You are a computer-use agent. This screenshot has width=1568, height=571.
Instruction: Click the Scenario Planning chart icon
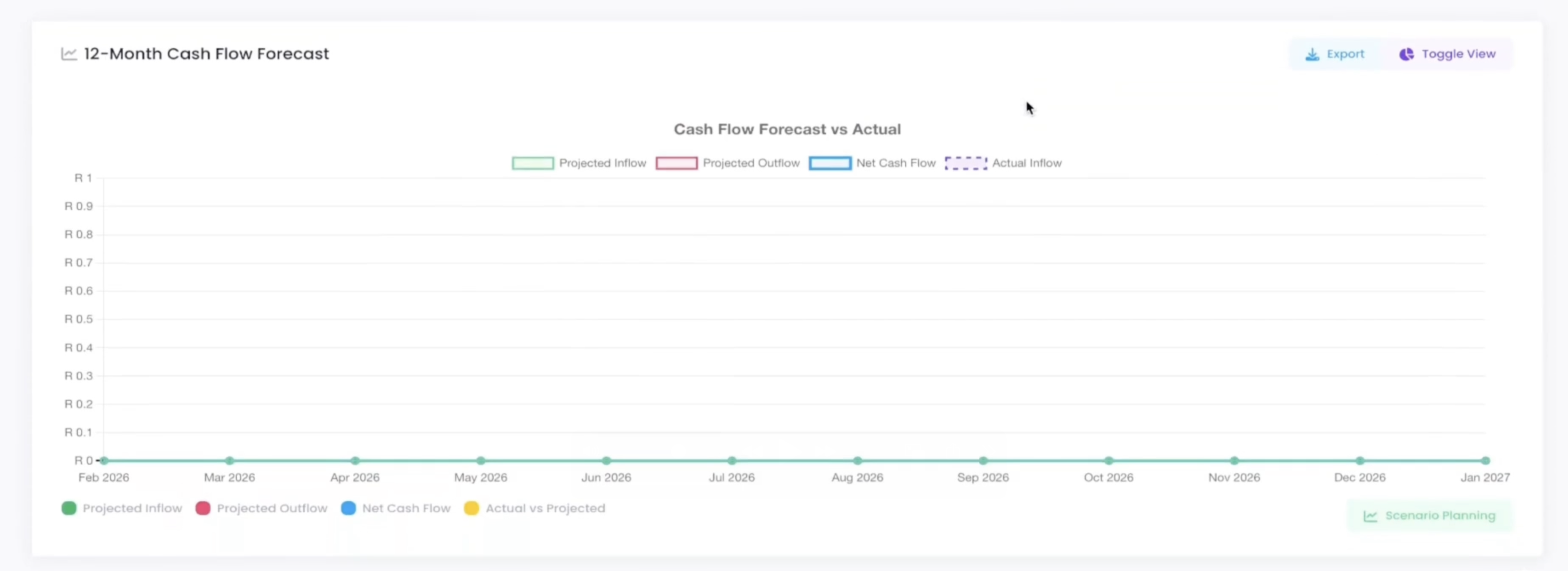[x=1369, y=516]
